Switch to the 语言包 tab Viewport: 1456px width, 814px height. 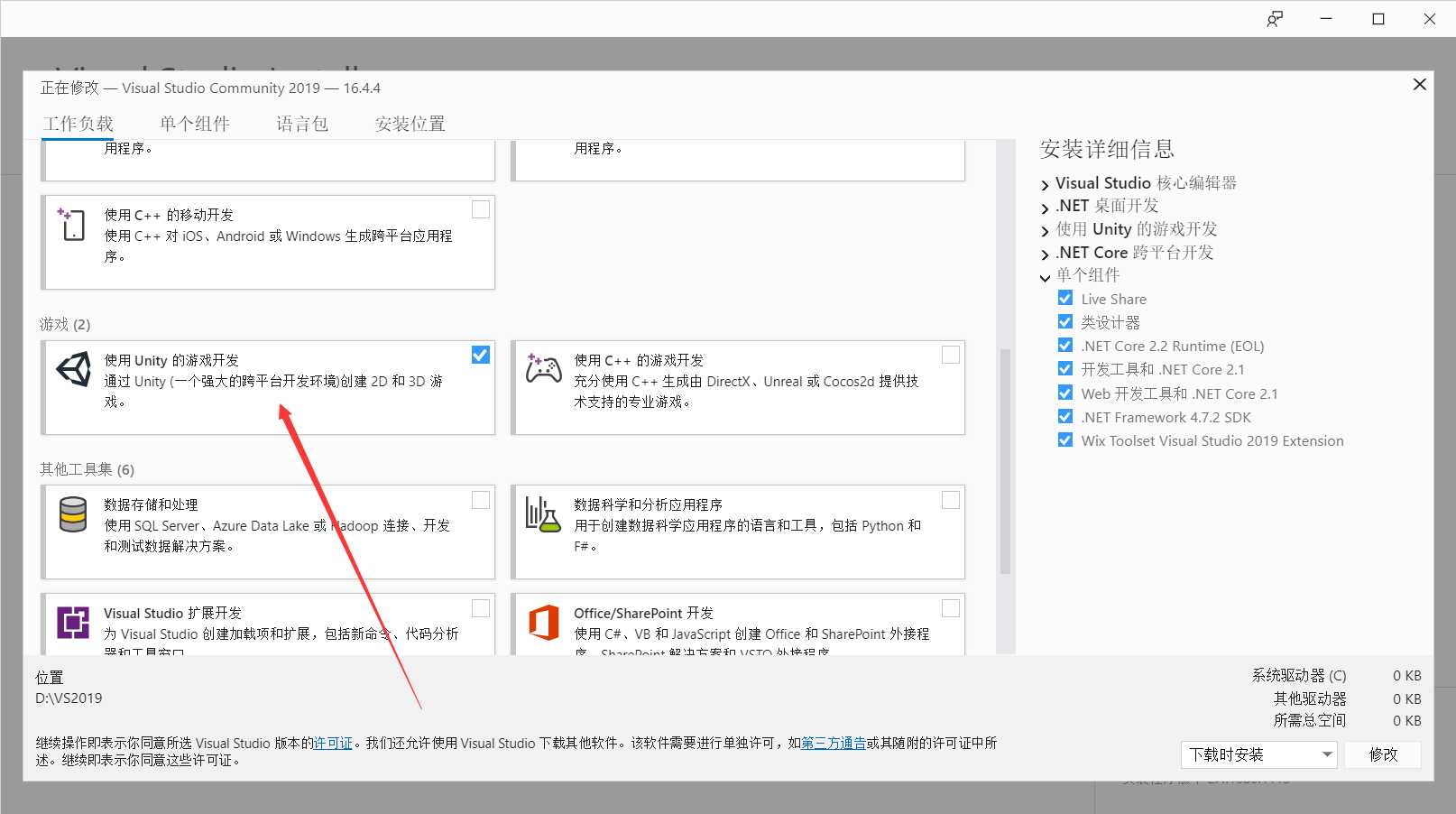coord(302,124)
